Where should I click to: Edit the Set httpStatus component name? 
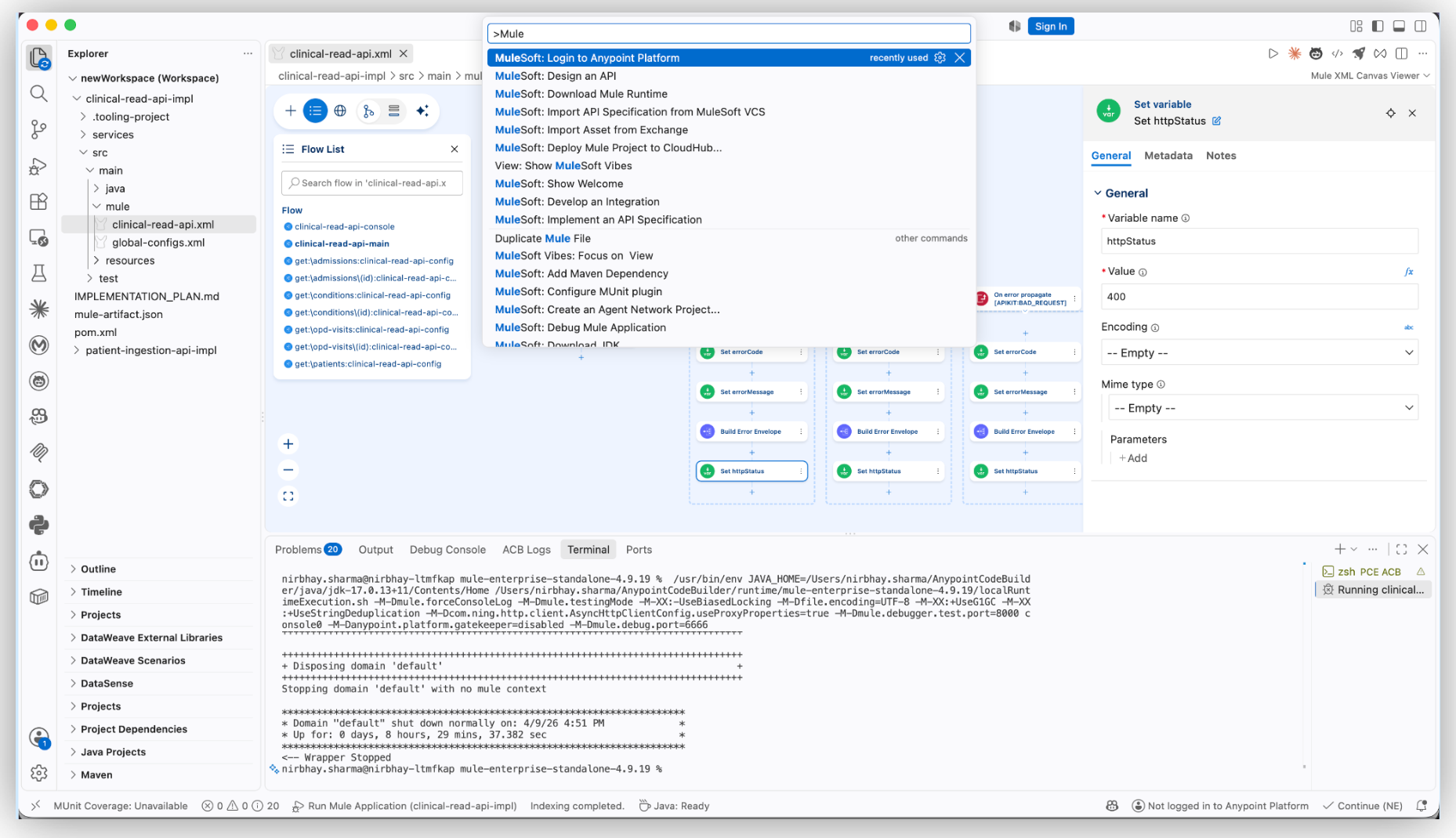pos(1217,121)
